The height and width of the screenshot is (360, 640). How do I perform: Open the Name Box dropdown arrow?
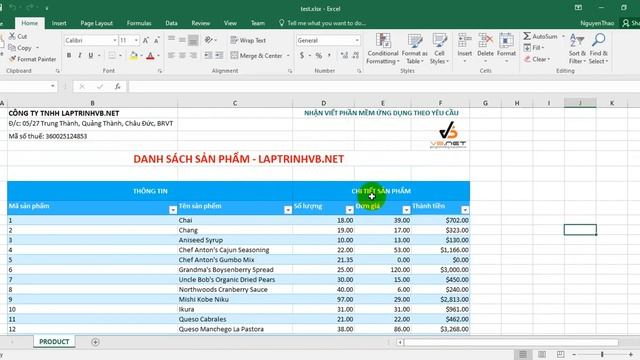point(53,86)
